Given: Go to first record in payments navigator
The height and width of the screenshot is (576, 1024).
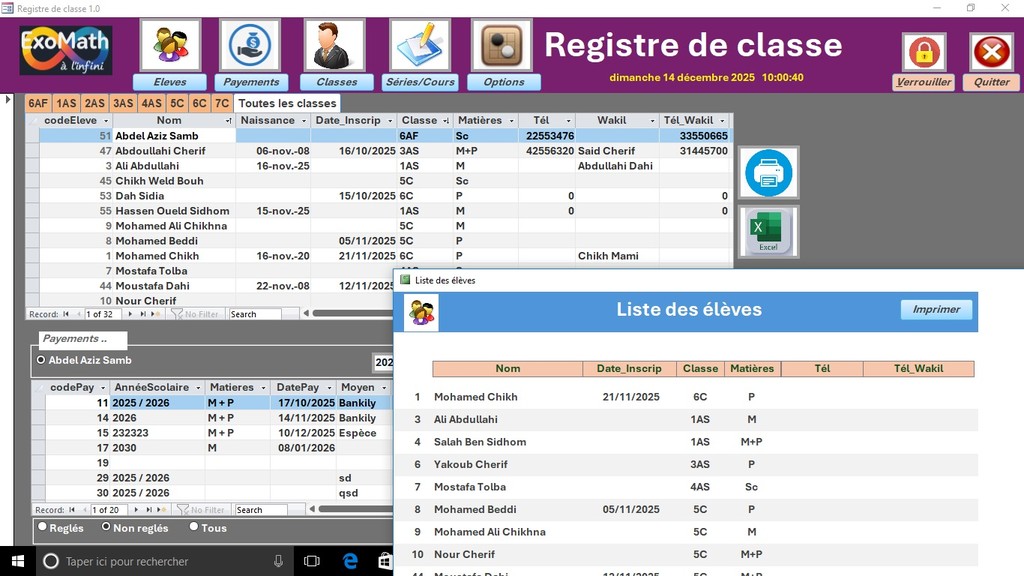Looking at the screenshot, I should pyautogui.click(x=72, y=510).
